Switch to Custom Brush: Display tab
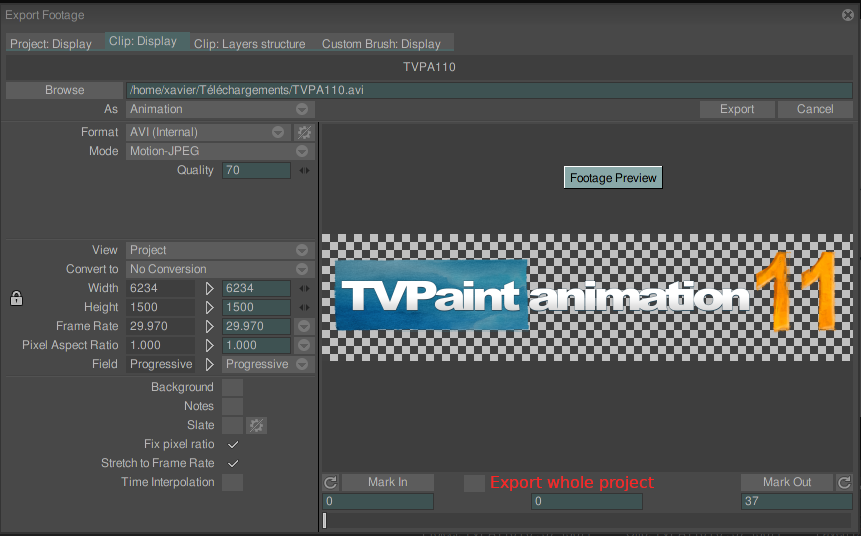861x536 pixels. [x=381, y=44]
